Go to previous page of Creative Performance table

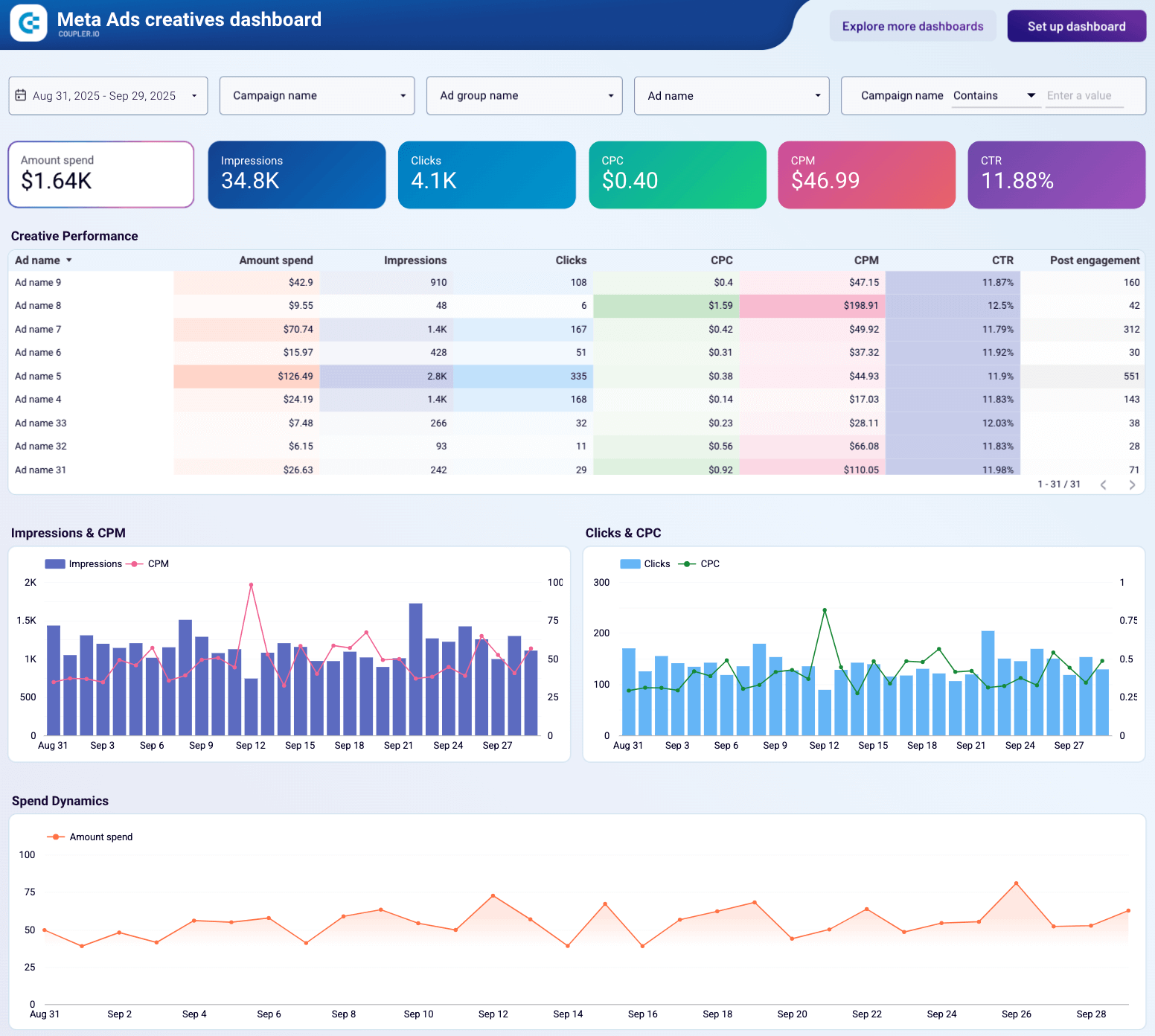[x=1103, y=485]
